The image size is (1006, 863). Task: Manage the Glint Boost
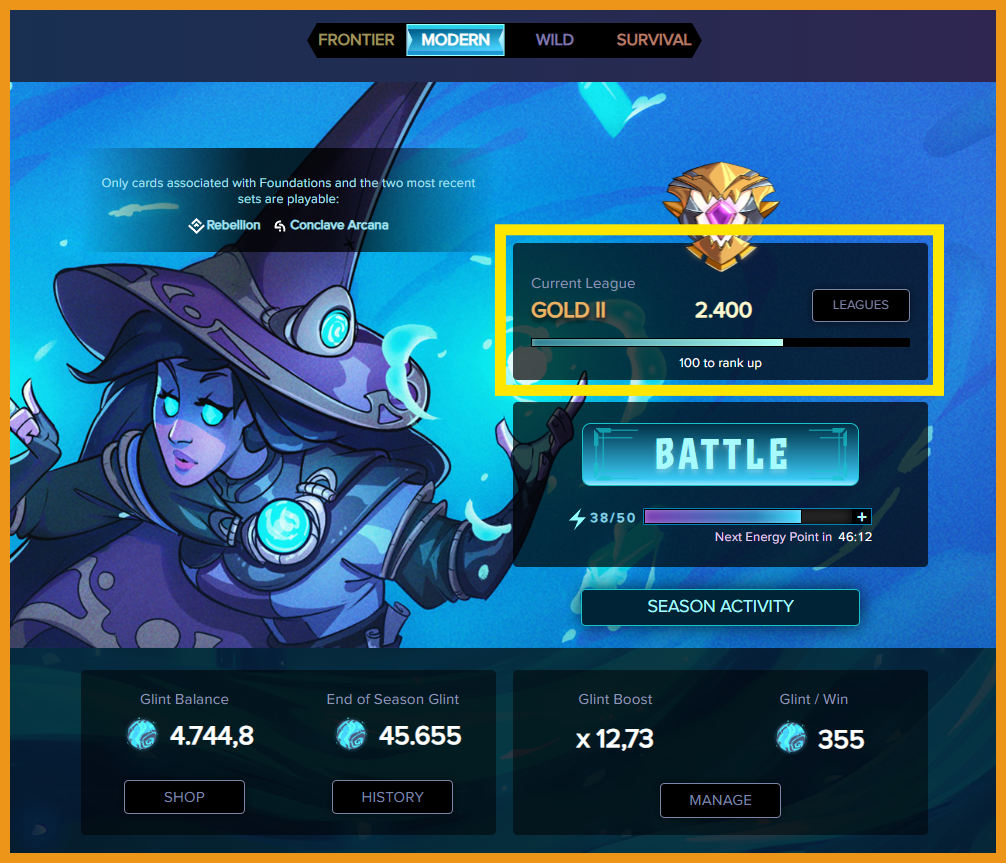click(x=720, y=800)
